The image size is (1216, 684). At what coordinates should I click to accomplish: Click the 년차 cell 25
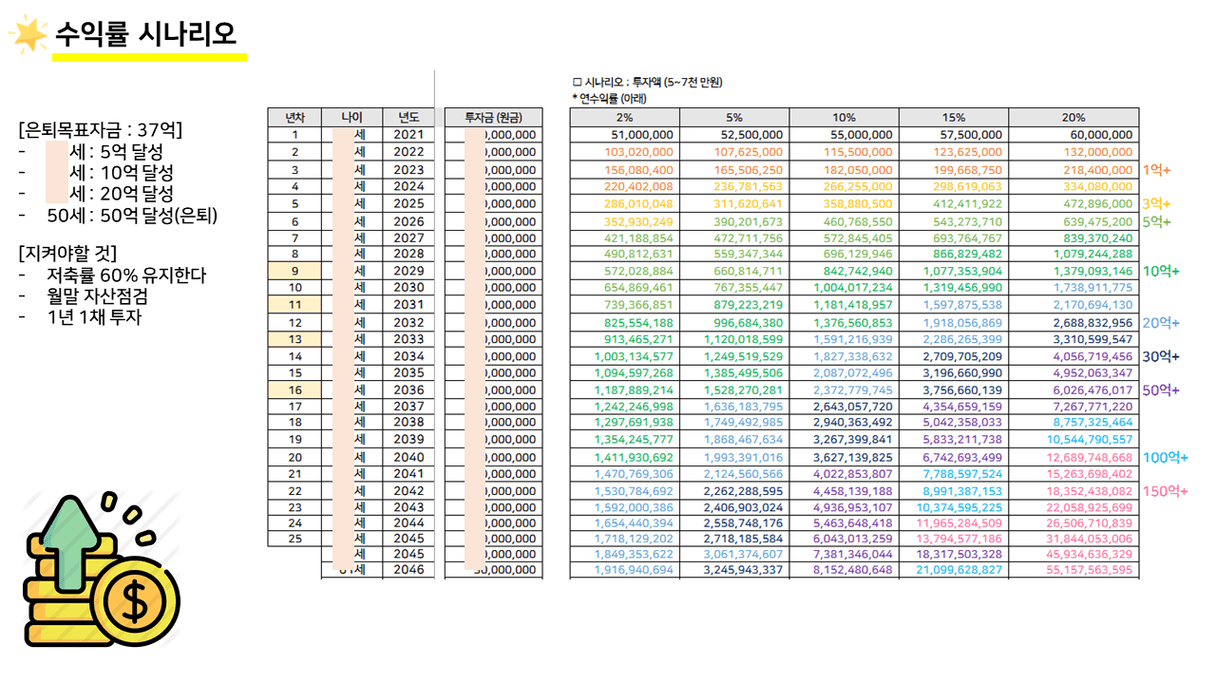[295, 538]
